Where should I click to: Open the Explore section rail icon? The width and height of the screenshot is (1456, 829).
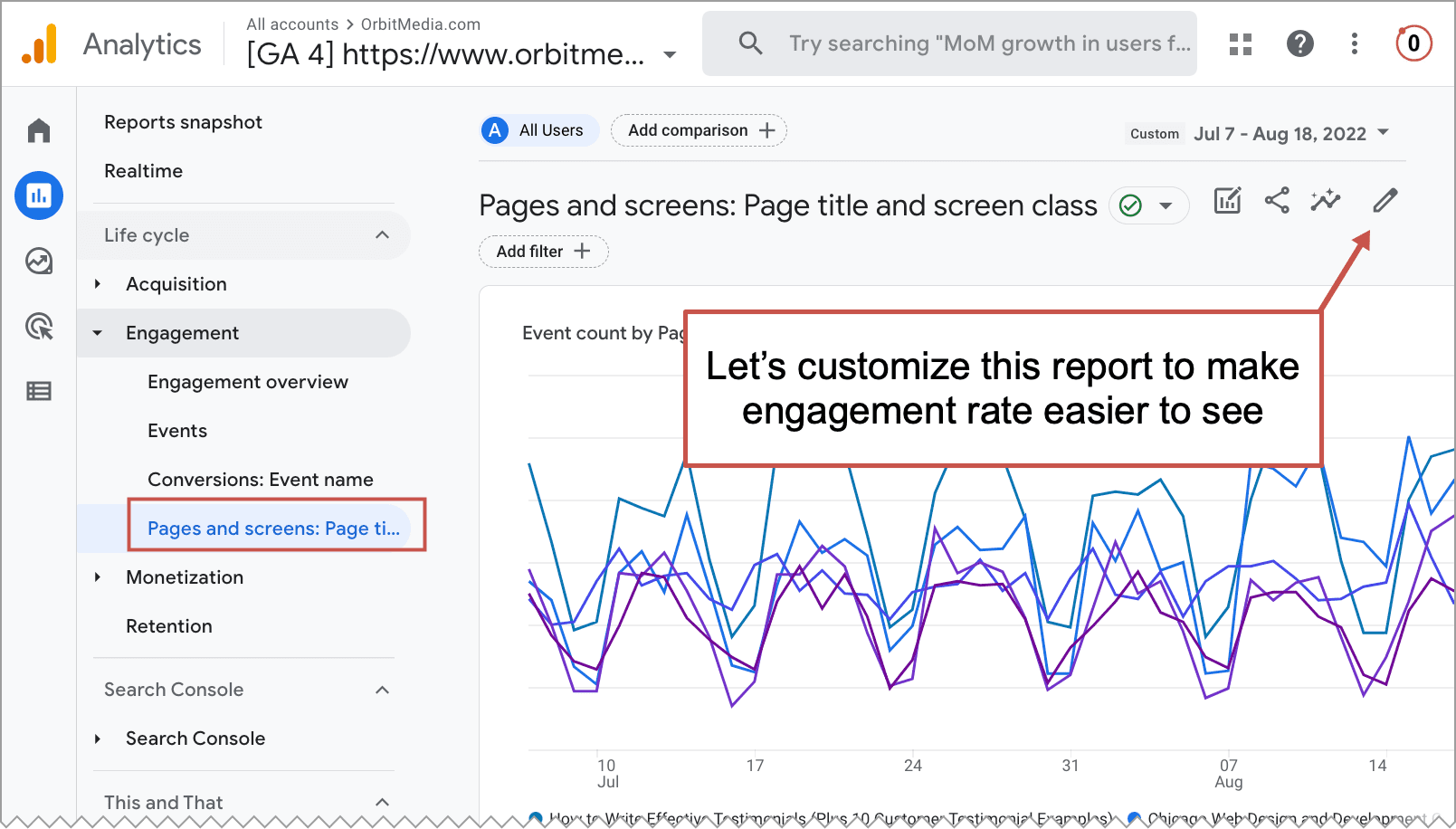click(x=39, y=261)
